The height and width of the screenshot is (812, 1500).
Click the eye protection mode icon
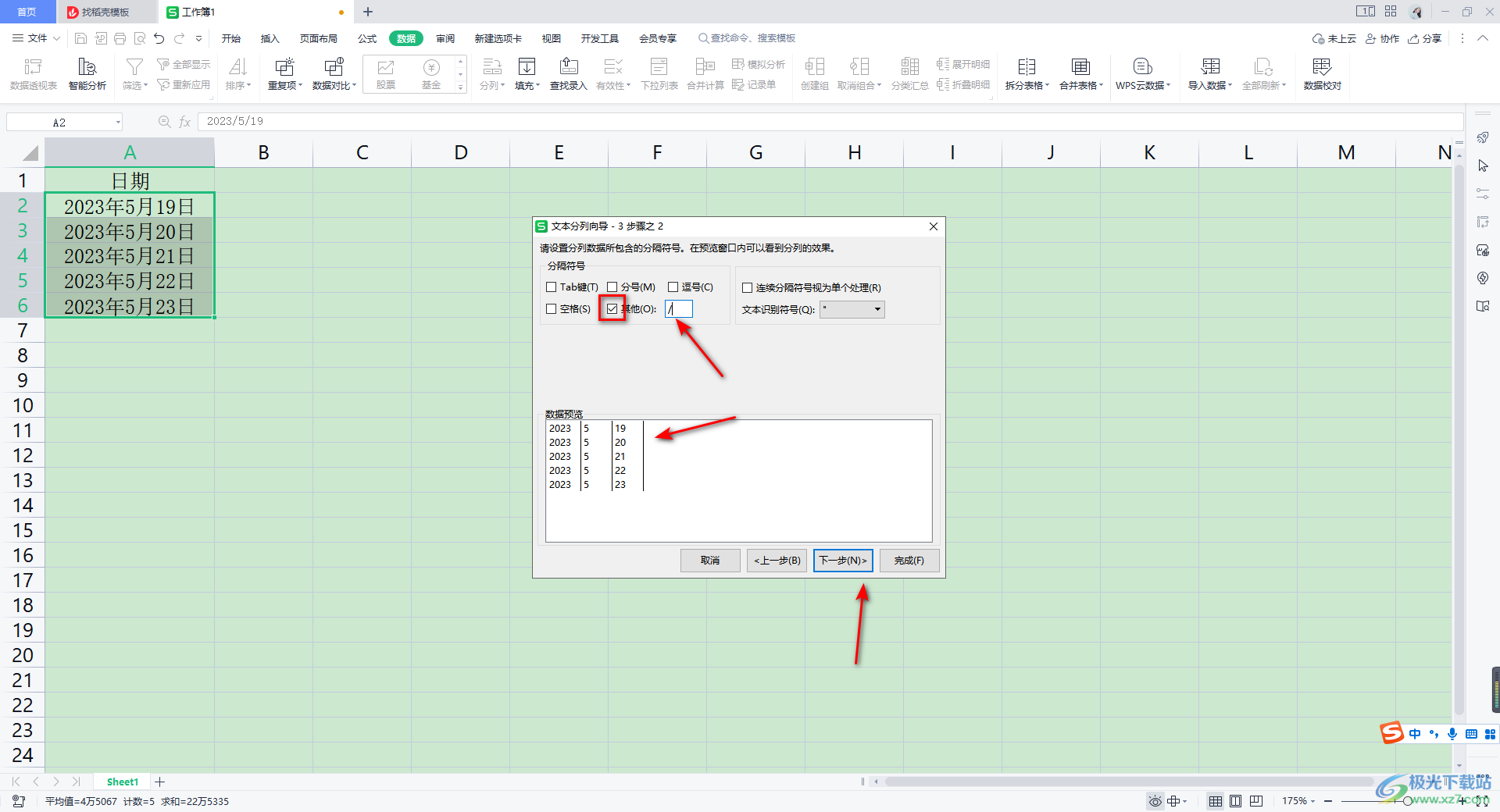pos(1155,801)
